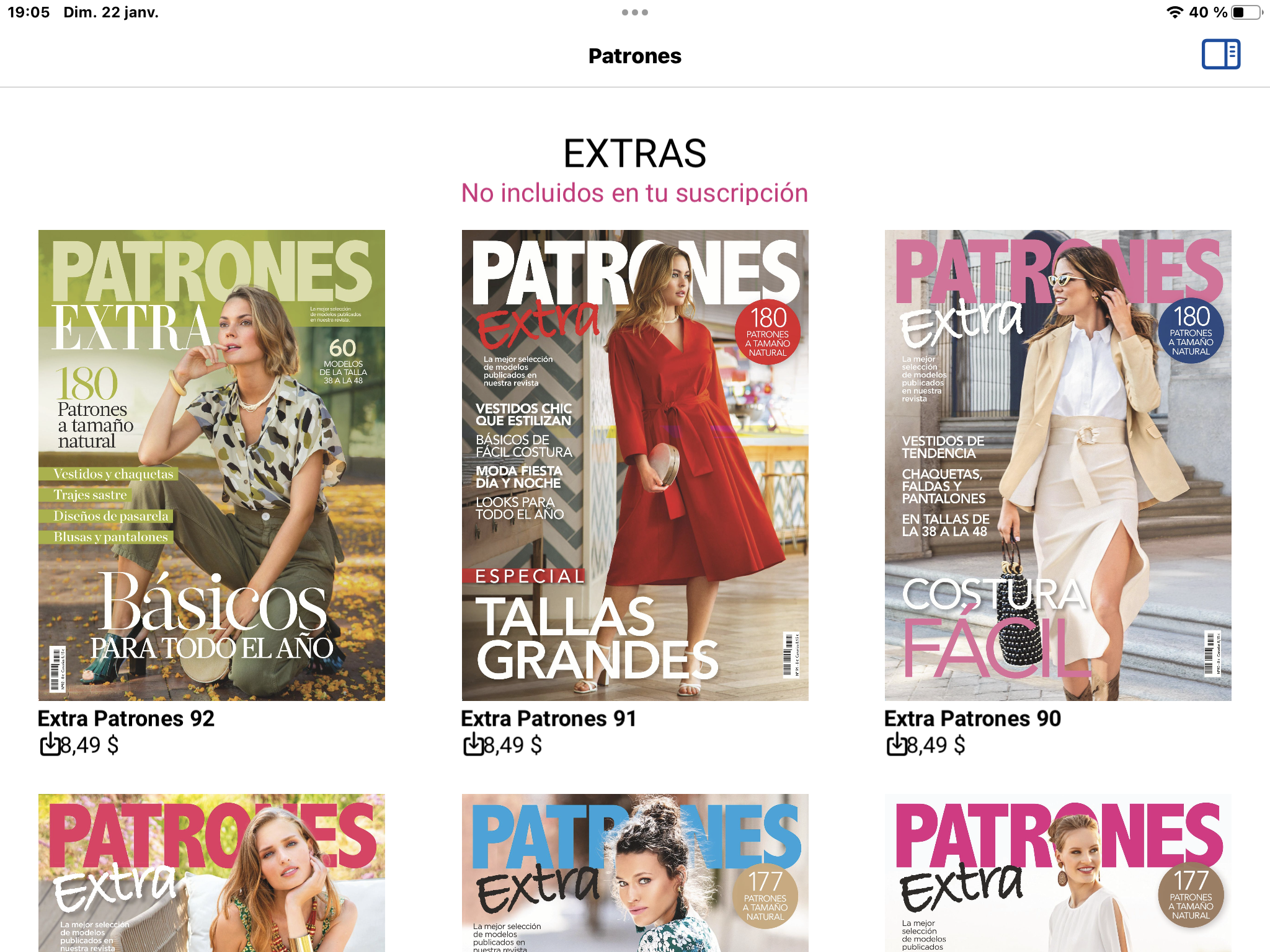Tap the Extra Patrones 90 title

tap(972, 718)
